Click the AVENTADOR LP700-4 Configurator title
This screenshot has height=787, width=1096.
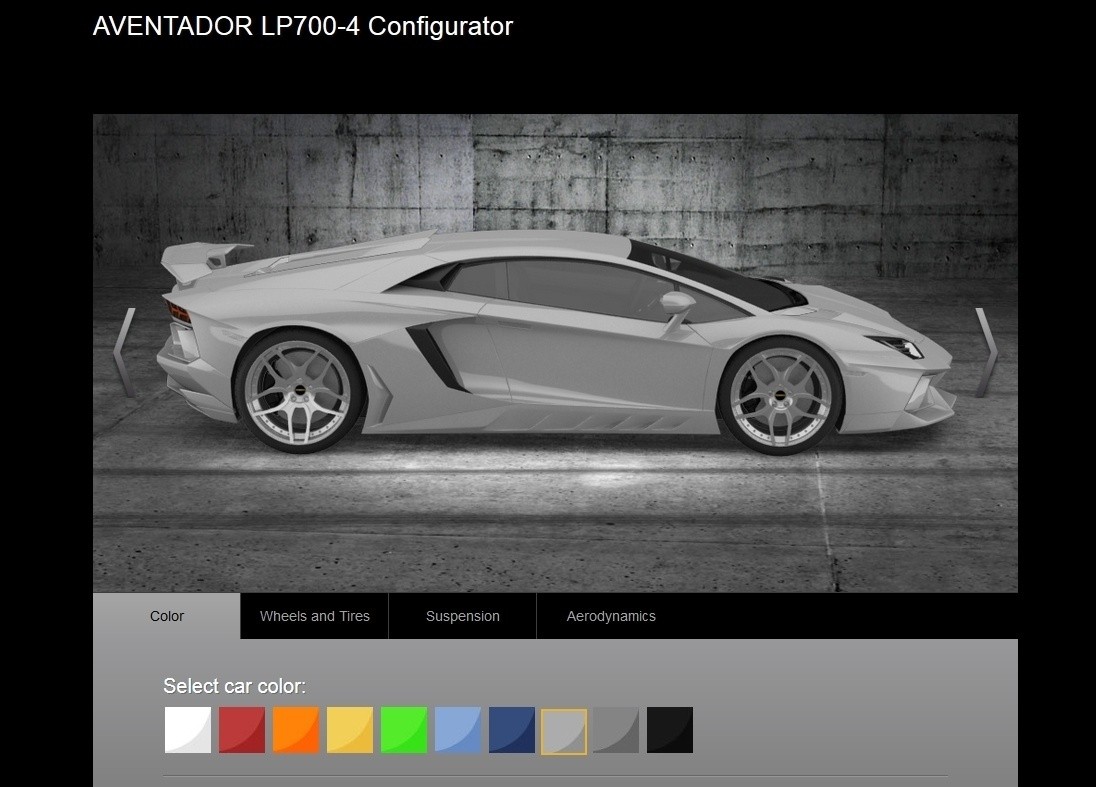tap(303, 27)
